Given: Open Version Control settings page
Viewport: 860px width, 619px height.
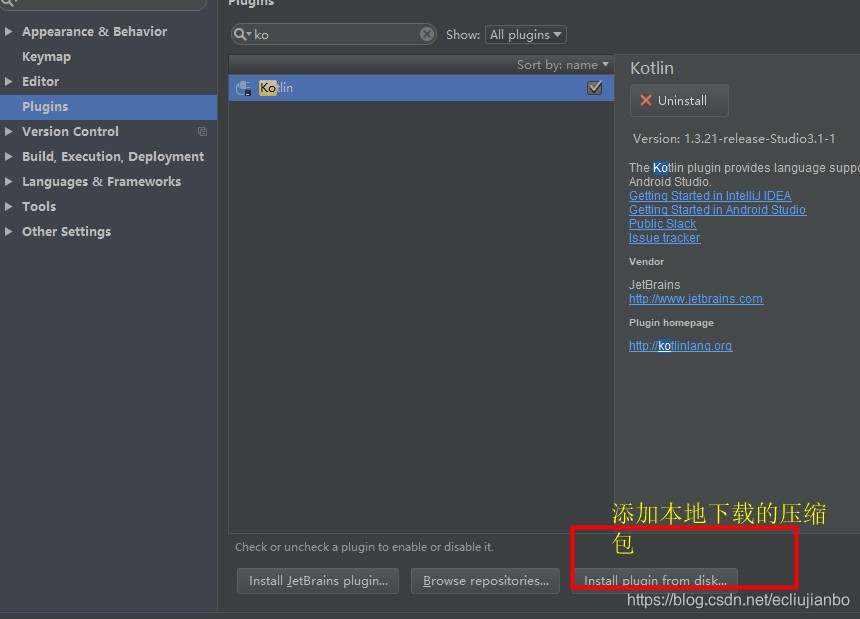Looking at the screenshot, I should tap(70, 131).
